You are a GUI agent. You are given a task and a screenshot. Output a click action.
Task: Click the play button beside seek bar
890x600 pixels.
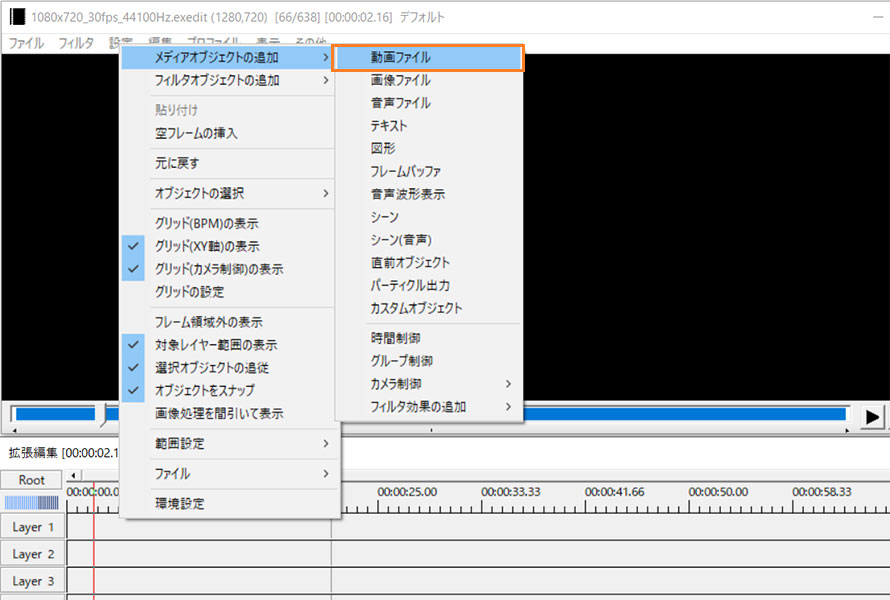tap(872, 417)
